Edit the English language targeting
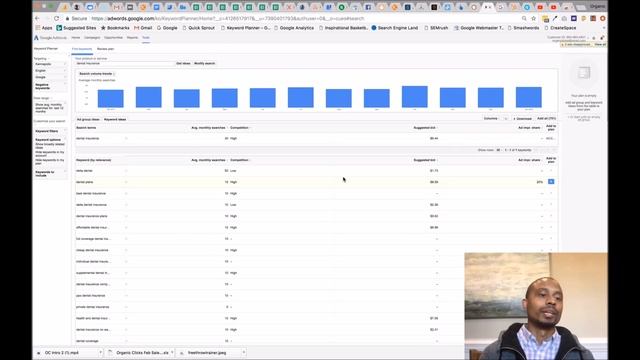640x360 pixels. 50,71
